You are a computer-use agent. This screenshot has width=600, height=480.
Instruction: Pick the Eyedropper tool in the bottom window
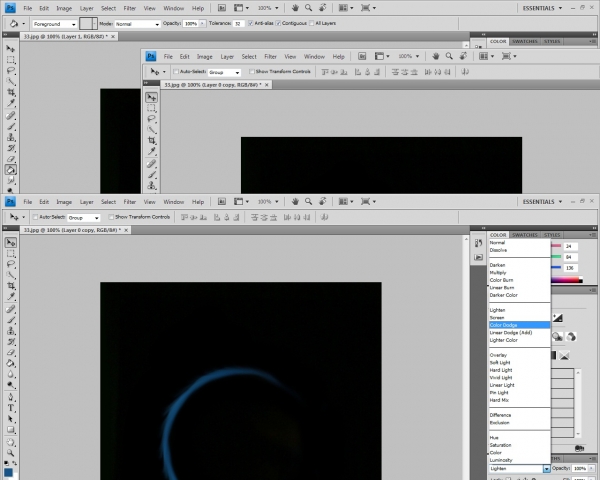11,297
